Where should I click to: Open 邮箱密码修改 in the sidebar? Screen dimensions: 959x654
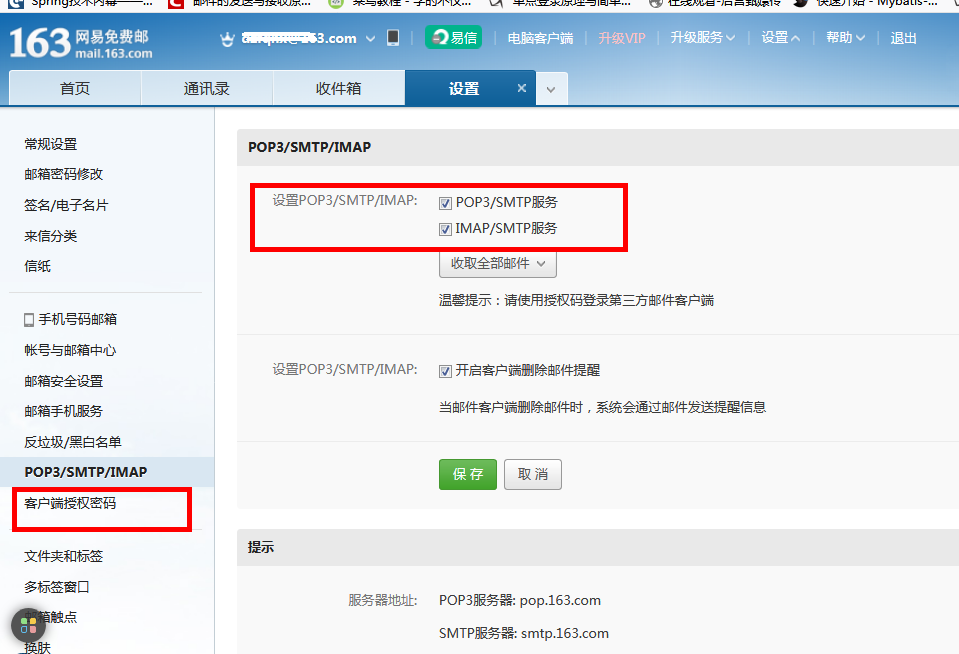click(x=64, y=174)
